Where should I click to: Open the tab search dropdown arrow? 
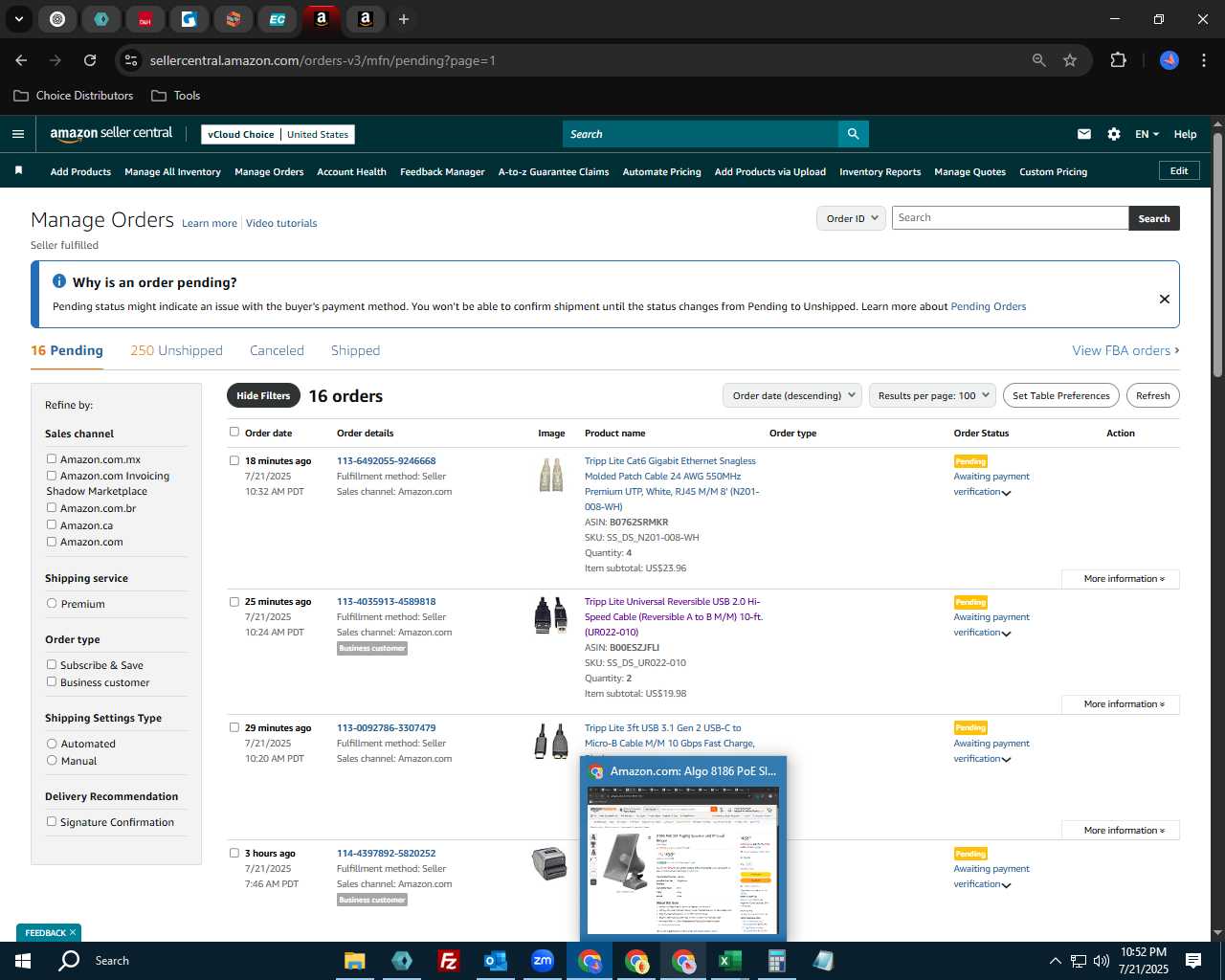pos(18,19)
